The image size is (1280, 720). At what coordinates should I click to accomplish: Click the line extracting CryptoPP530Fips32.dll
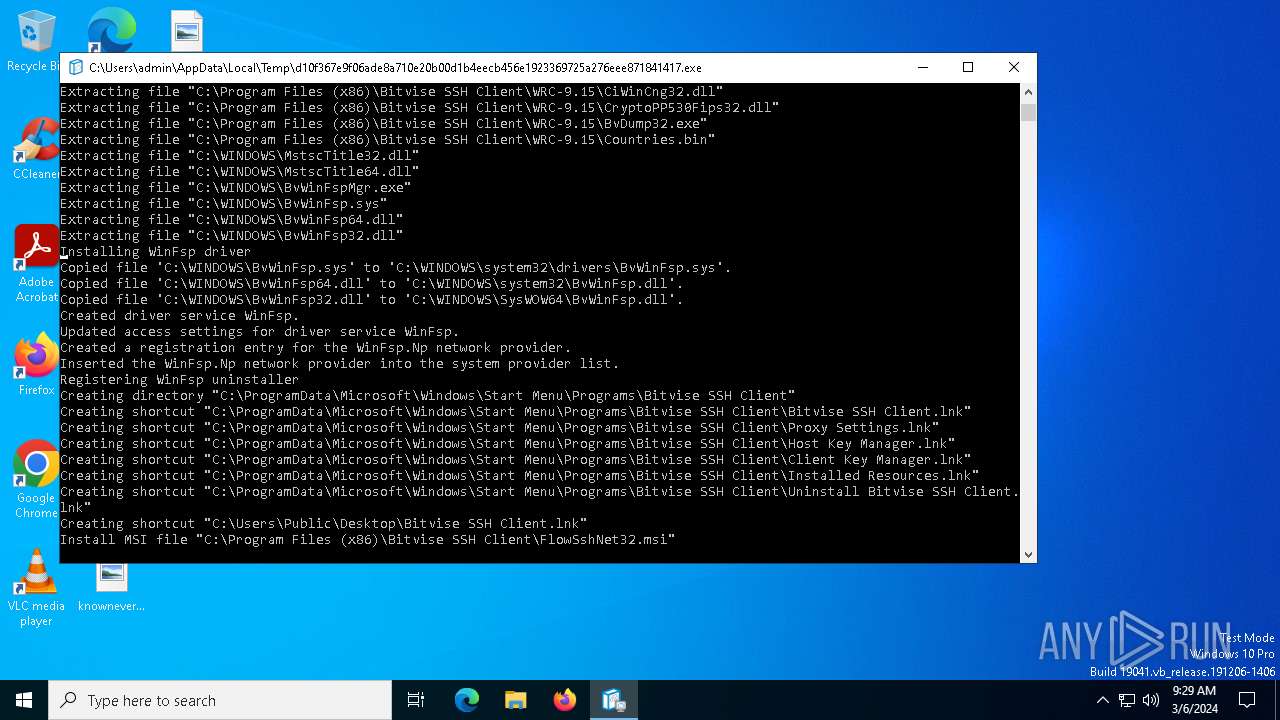[x=419, y=107]
